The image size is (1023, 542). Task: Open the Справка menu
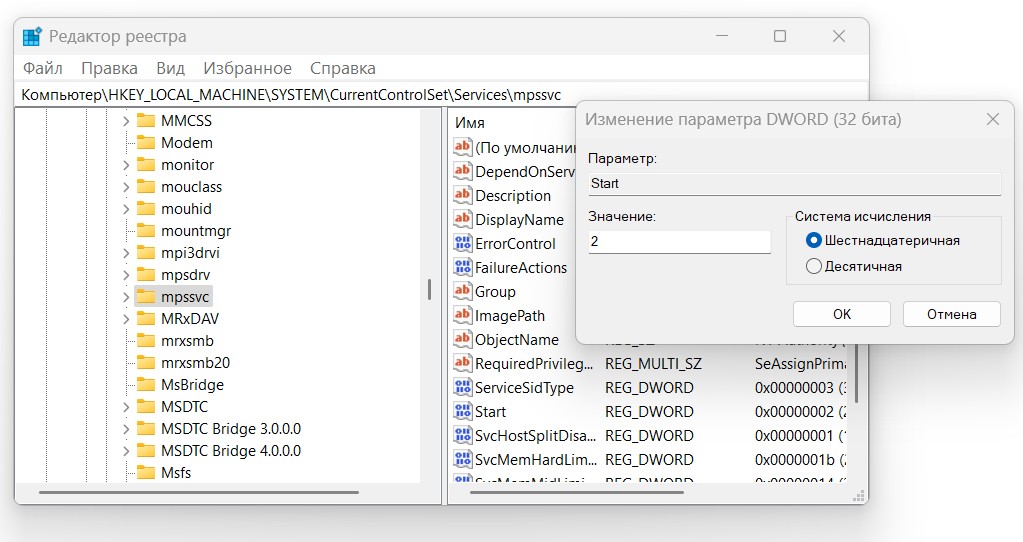point(343,68)
